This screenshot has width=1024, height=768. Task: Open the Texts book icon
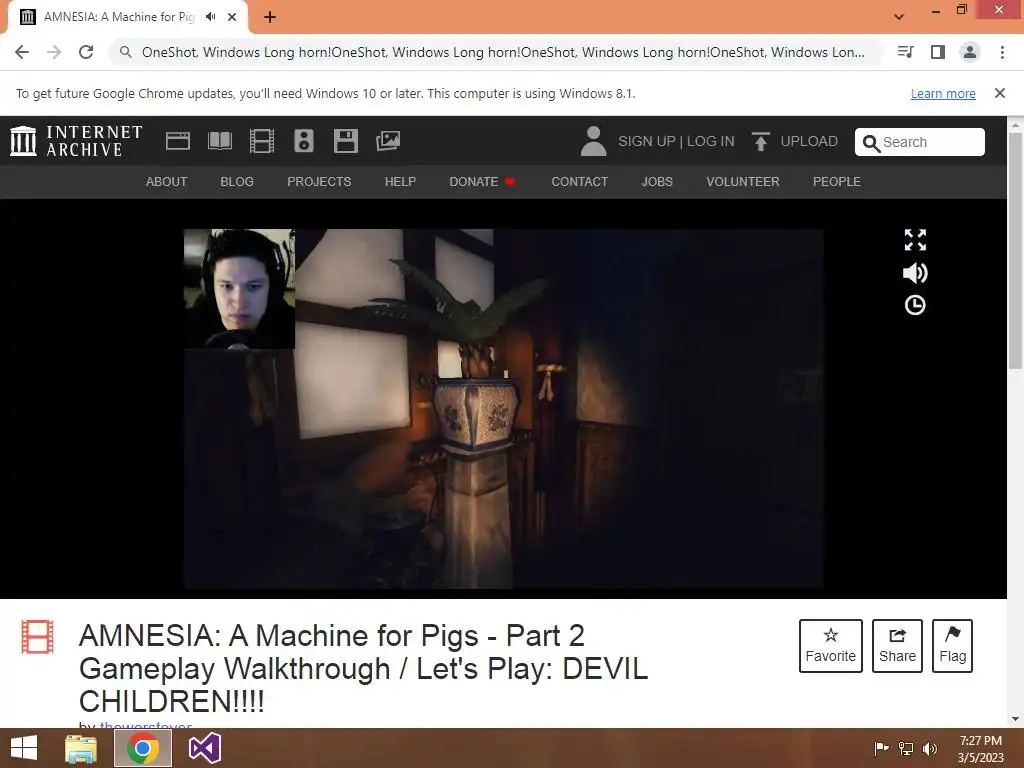coord(219,141)
